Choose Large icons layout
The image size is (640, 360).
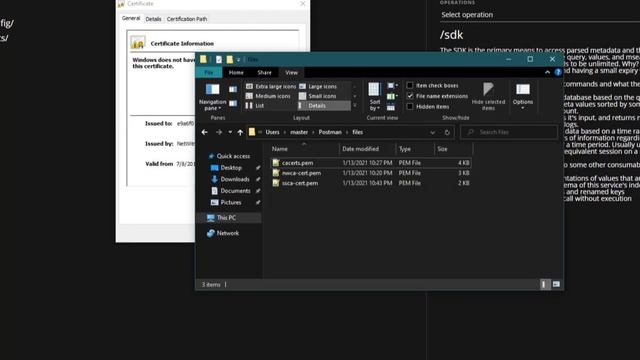coord(318,87)
